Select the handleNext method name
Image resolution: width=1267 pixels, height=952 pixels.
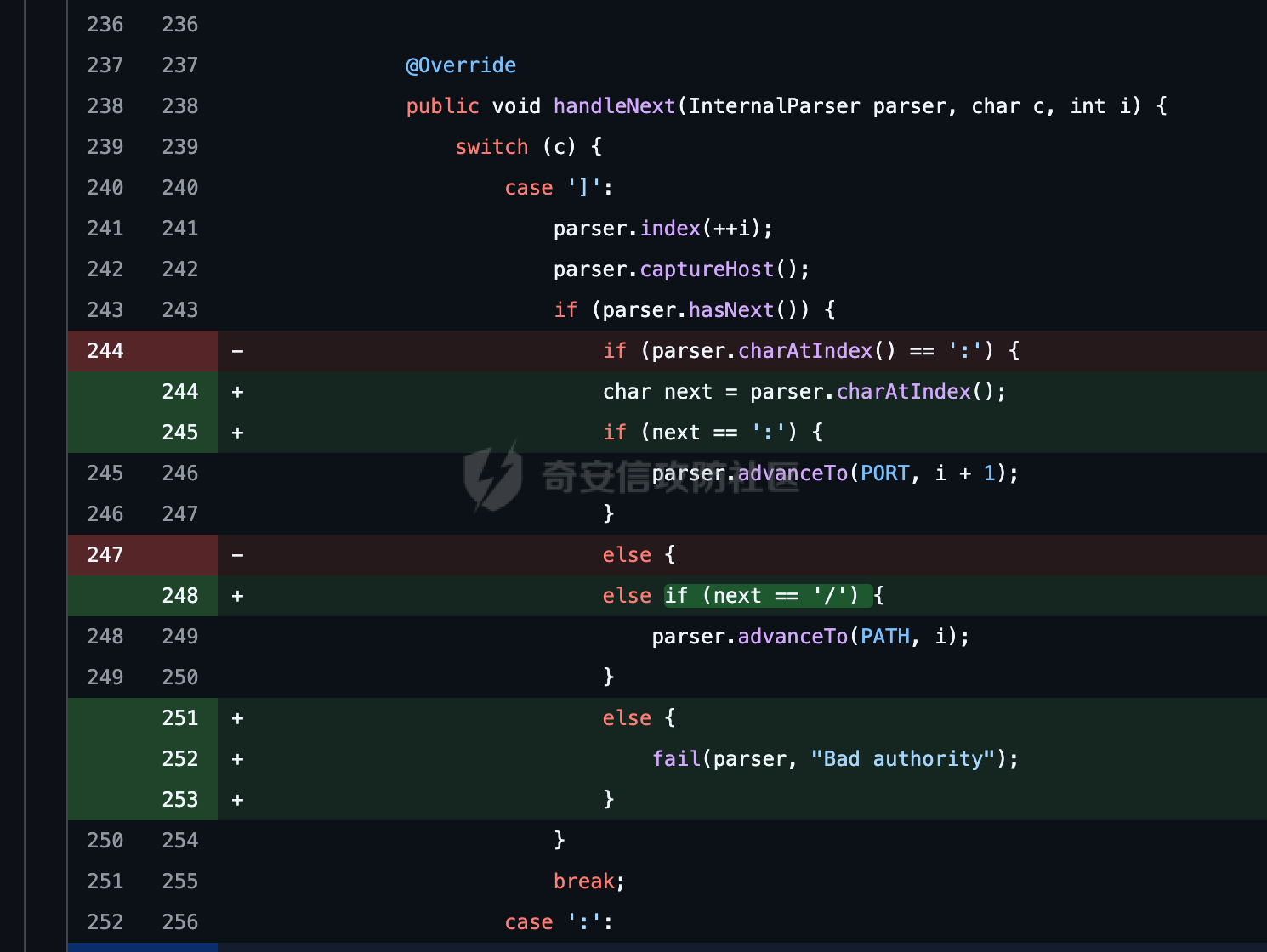(615, 106)
